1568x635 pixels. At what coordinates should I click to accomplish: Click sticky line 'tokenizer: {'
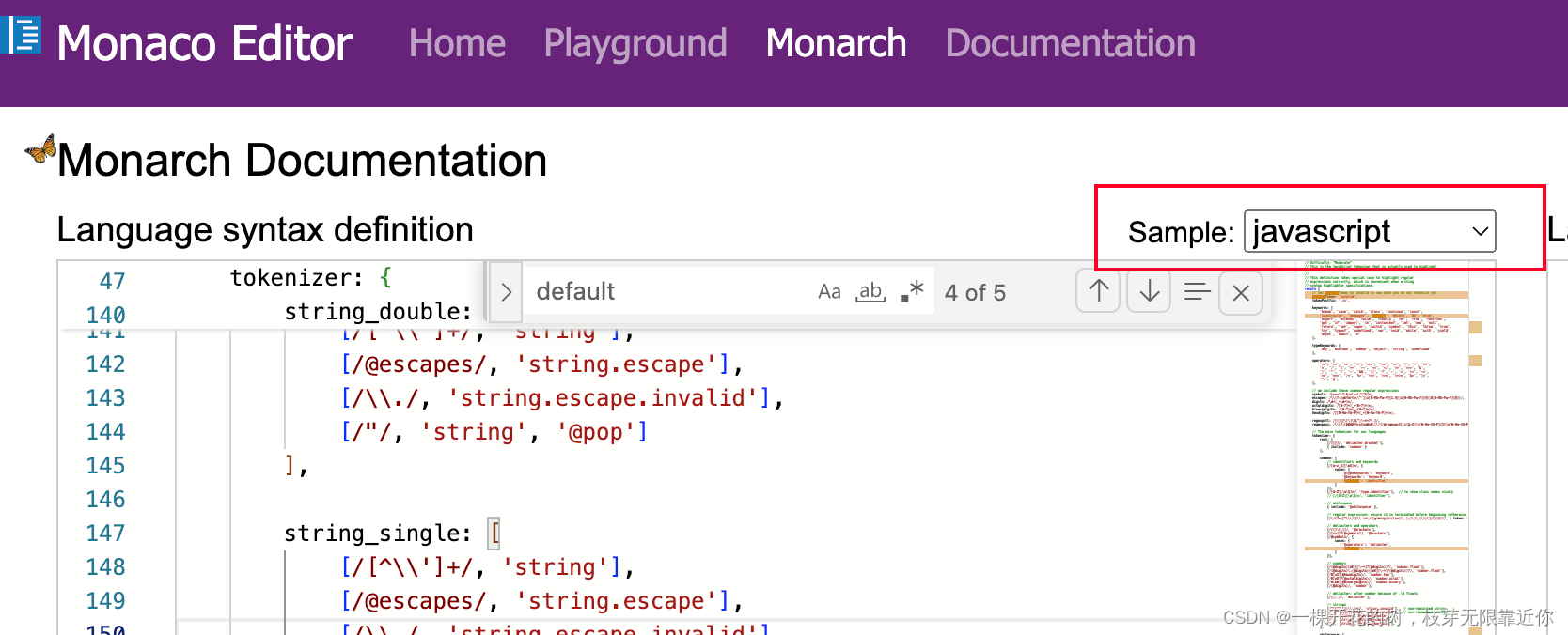[311, 278]
